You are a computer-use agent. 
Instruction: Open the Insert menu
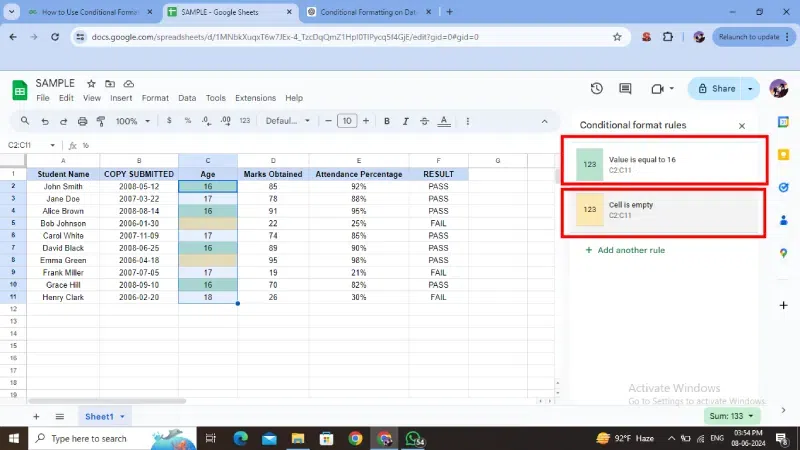(121, 98)
